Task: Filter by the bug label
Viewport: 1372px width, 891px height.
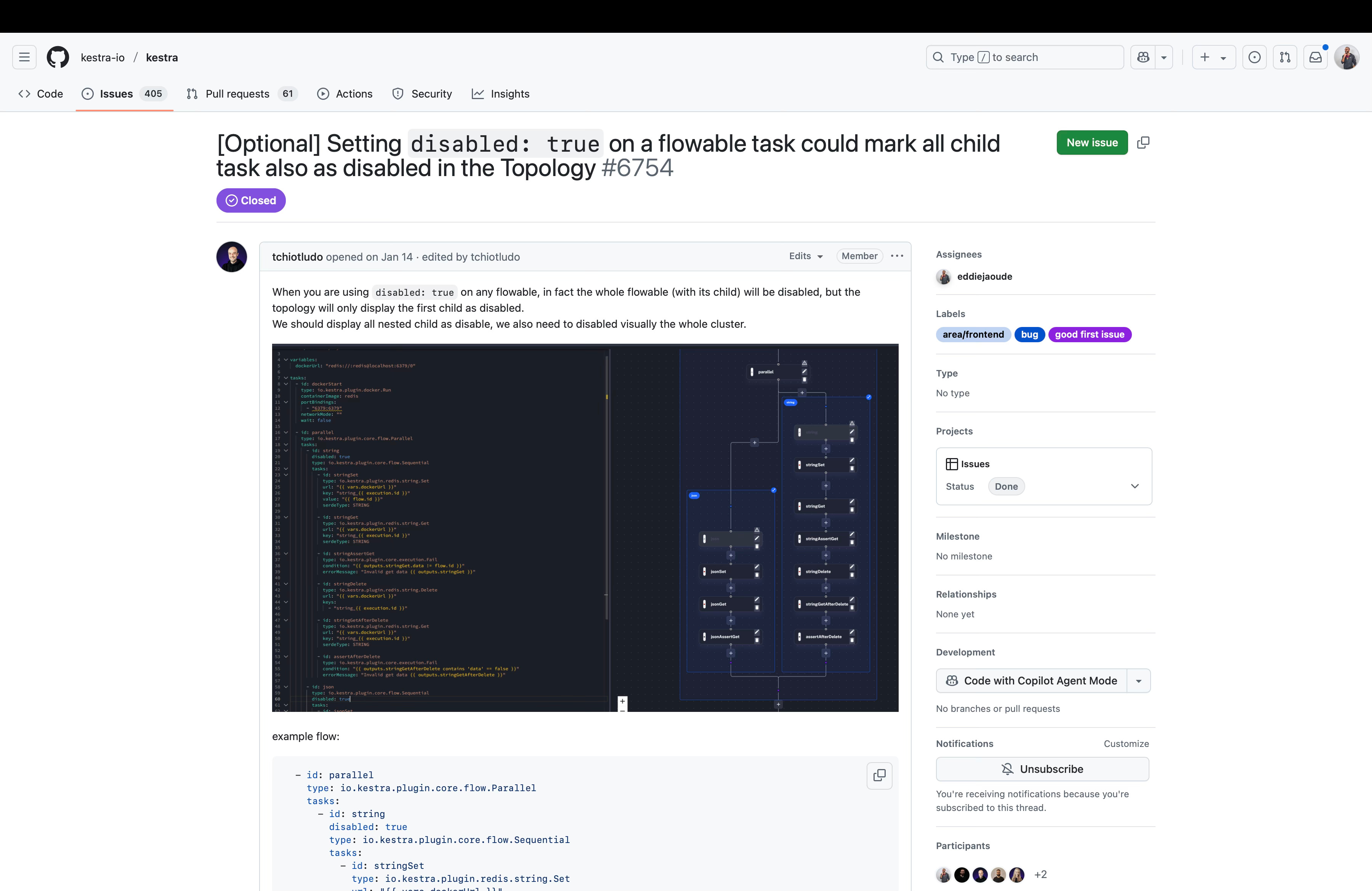Action: pyautogui.click(x=1029, y=334)
